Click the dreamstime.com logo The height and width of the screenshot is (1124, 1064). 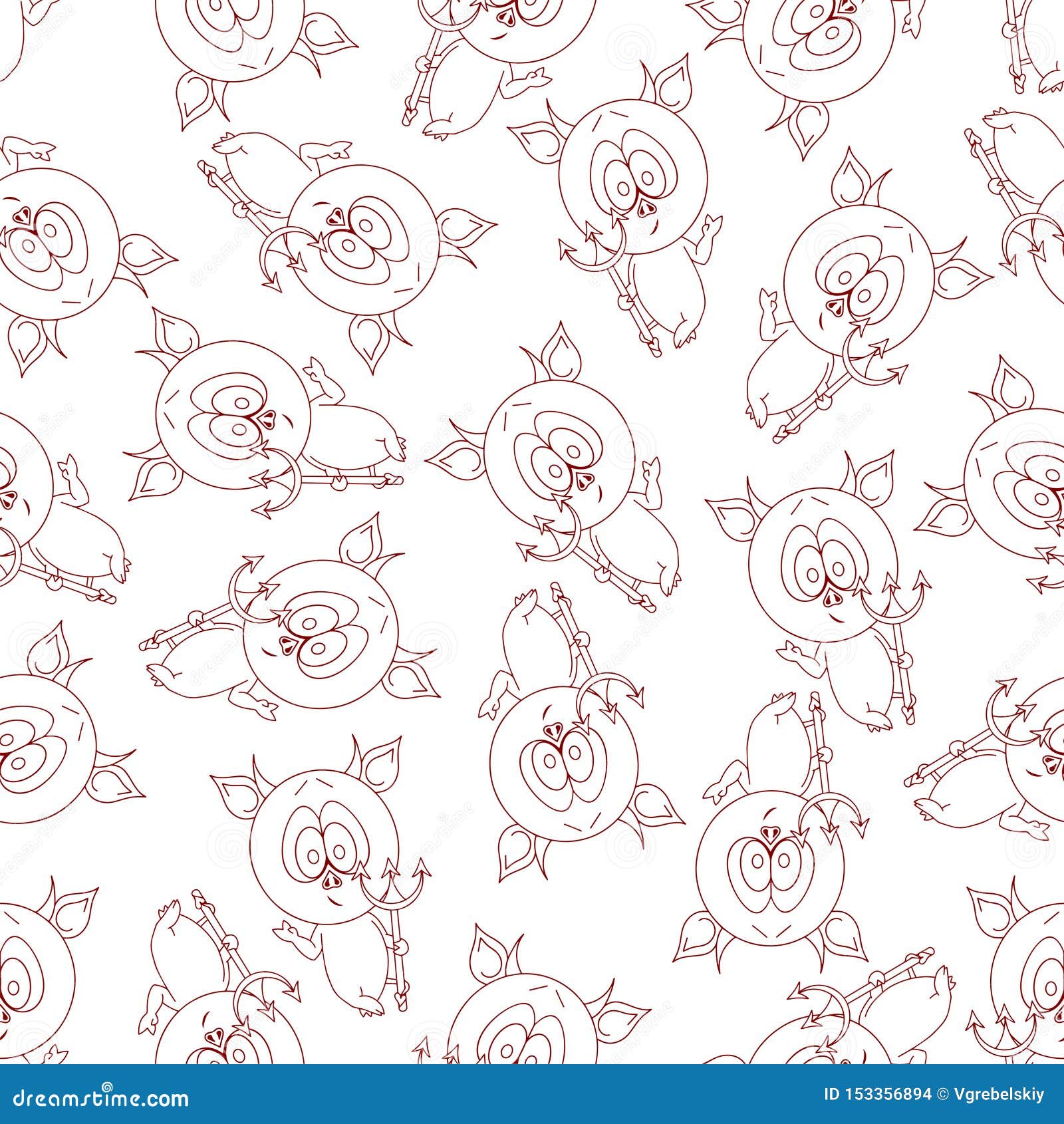tap(100, 1099)
